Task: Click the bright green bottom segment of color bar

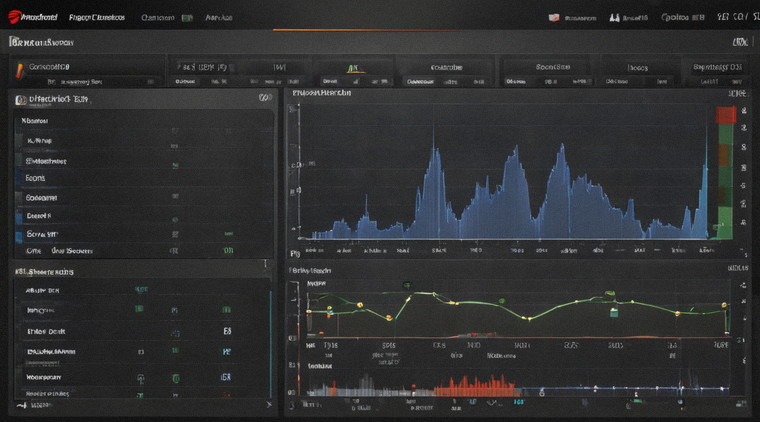Action: point(725,223)
